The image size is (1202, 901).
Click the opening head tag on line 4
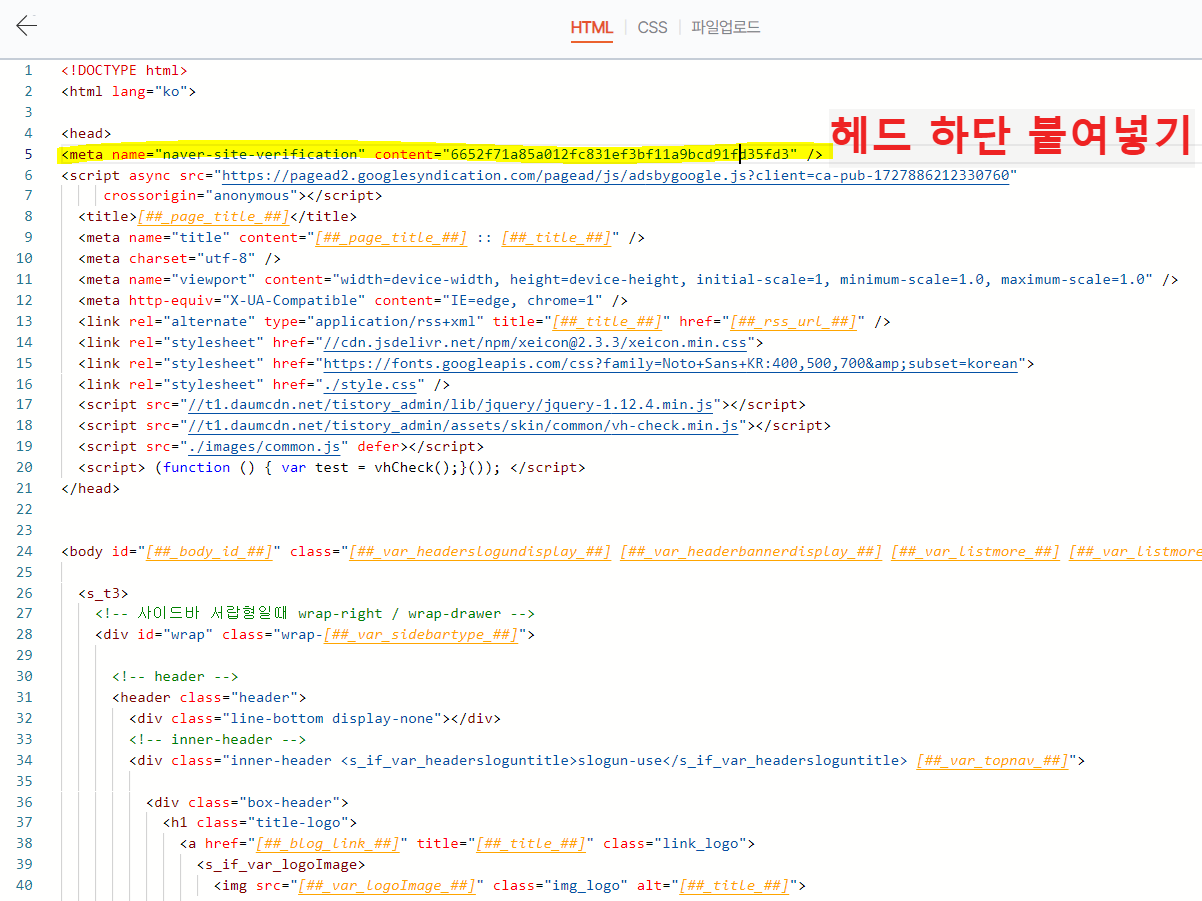coord(86,133)
